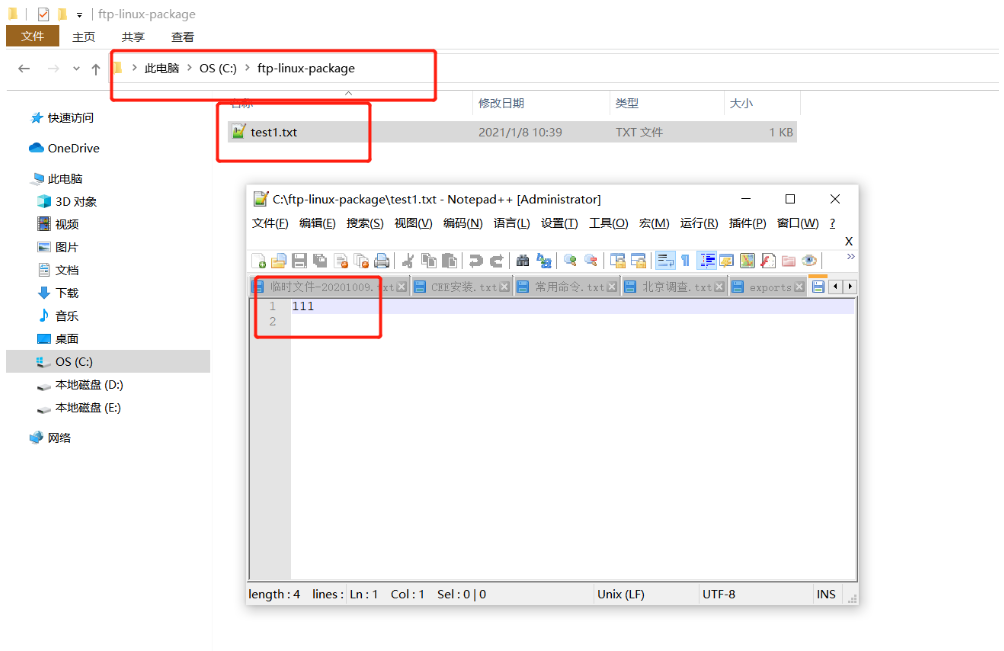Create a new document in Notepad++ toolbar
Image resolution: width=1004 pixels, height=651 pixels.
pos(259,261)
